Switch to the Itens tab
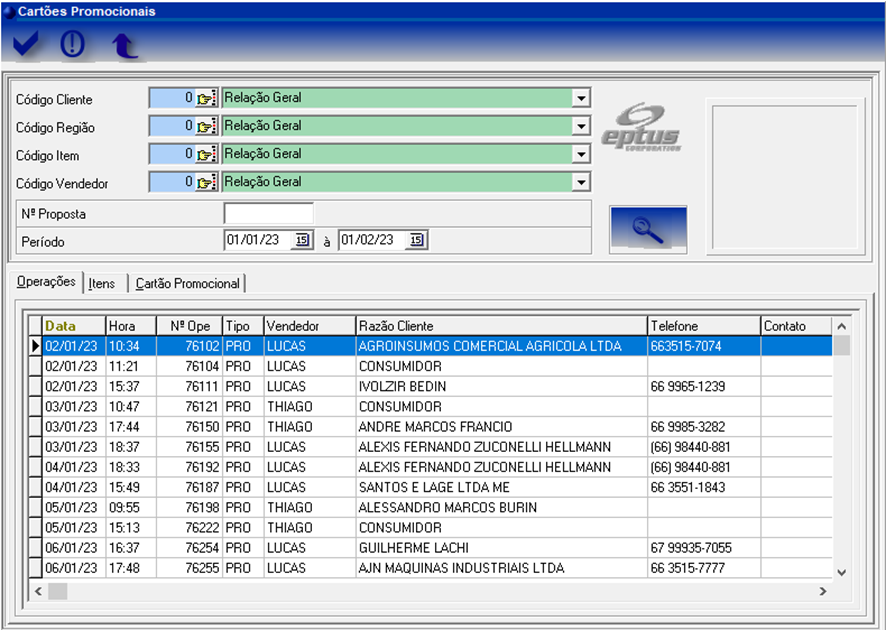The image size is (886, 630). coord(102,284)
